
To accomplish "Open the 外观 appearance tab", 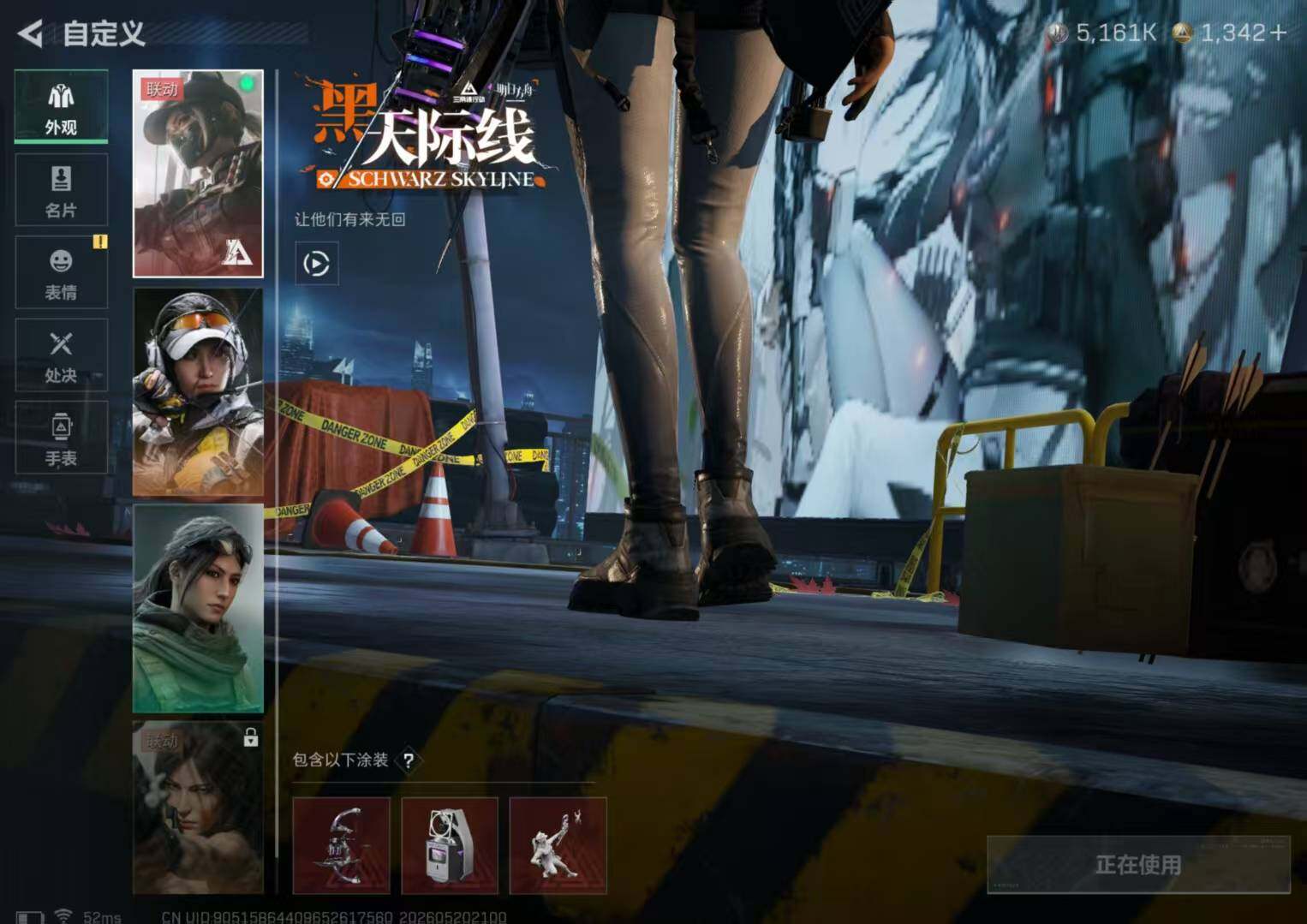I will click(61, 107).
